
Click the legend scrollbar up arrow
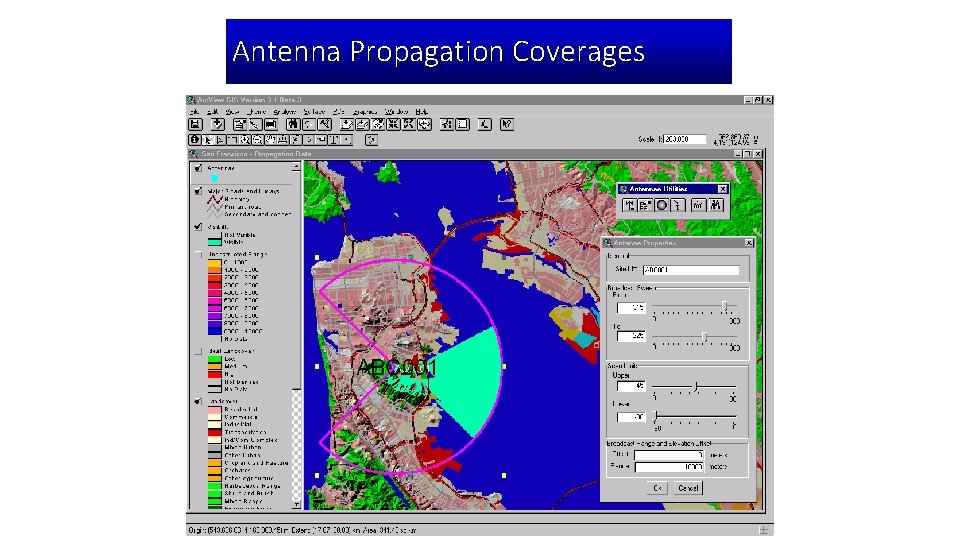[296, 167]
